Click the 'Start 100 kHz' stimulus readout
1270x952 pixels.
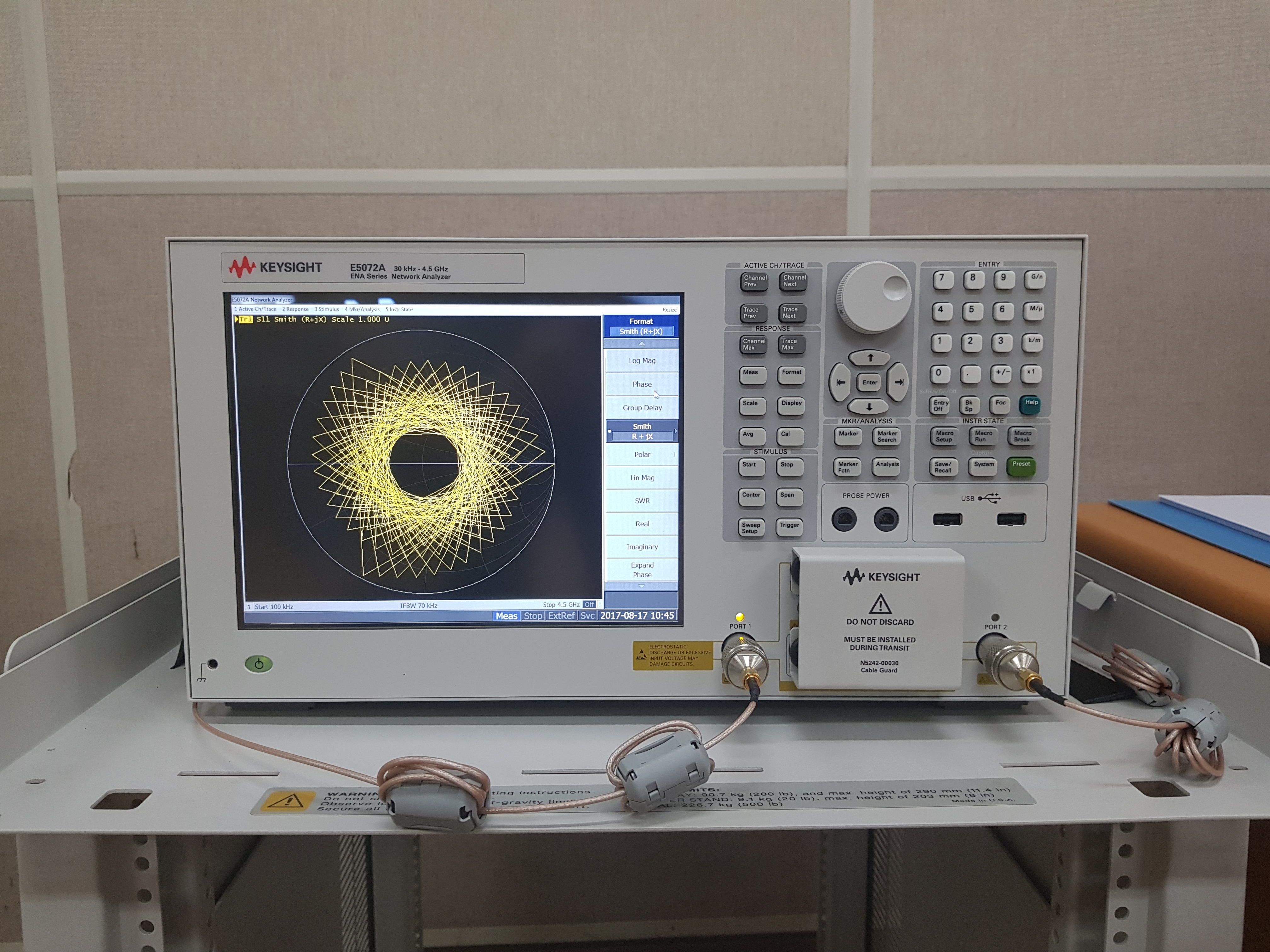(274, 607)
